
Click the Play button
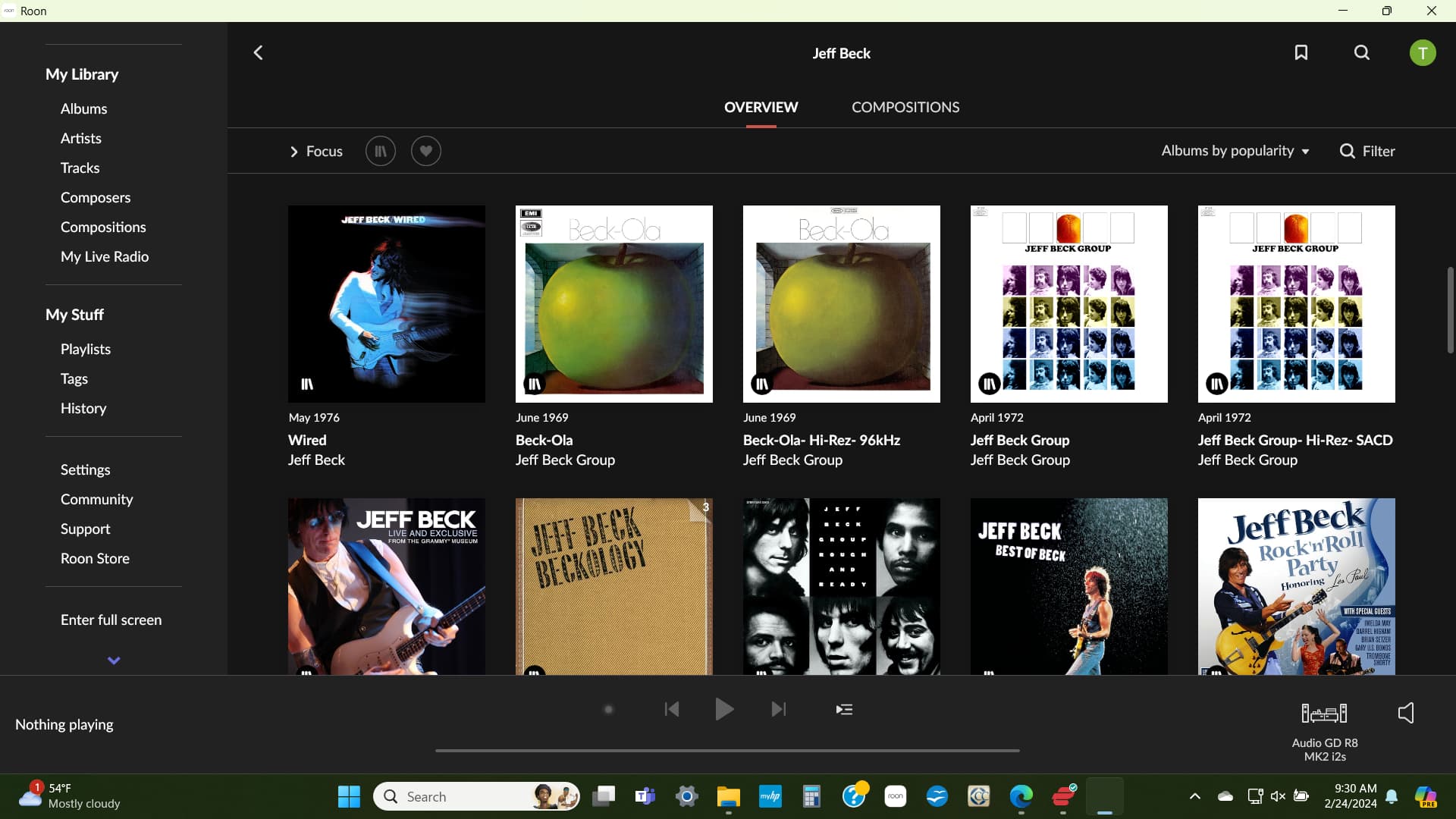point(724,709)
